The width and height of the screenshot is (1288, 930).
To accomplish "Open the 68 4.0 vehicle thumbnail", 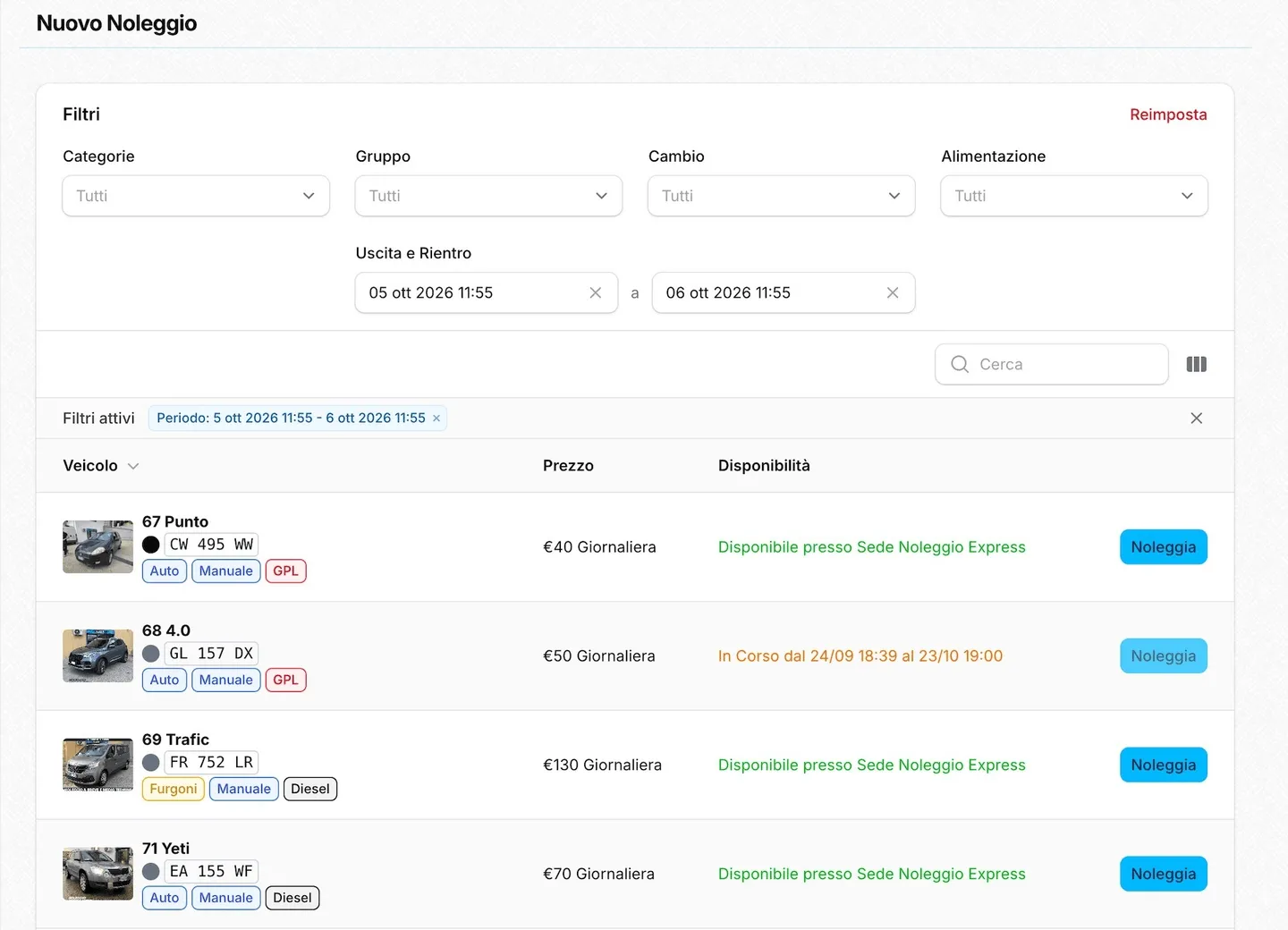I will click(97, 655).
